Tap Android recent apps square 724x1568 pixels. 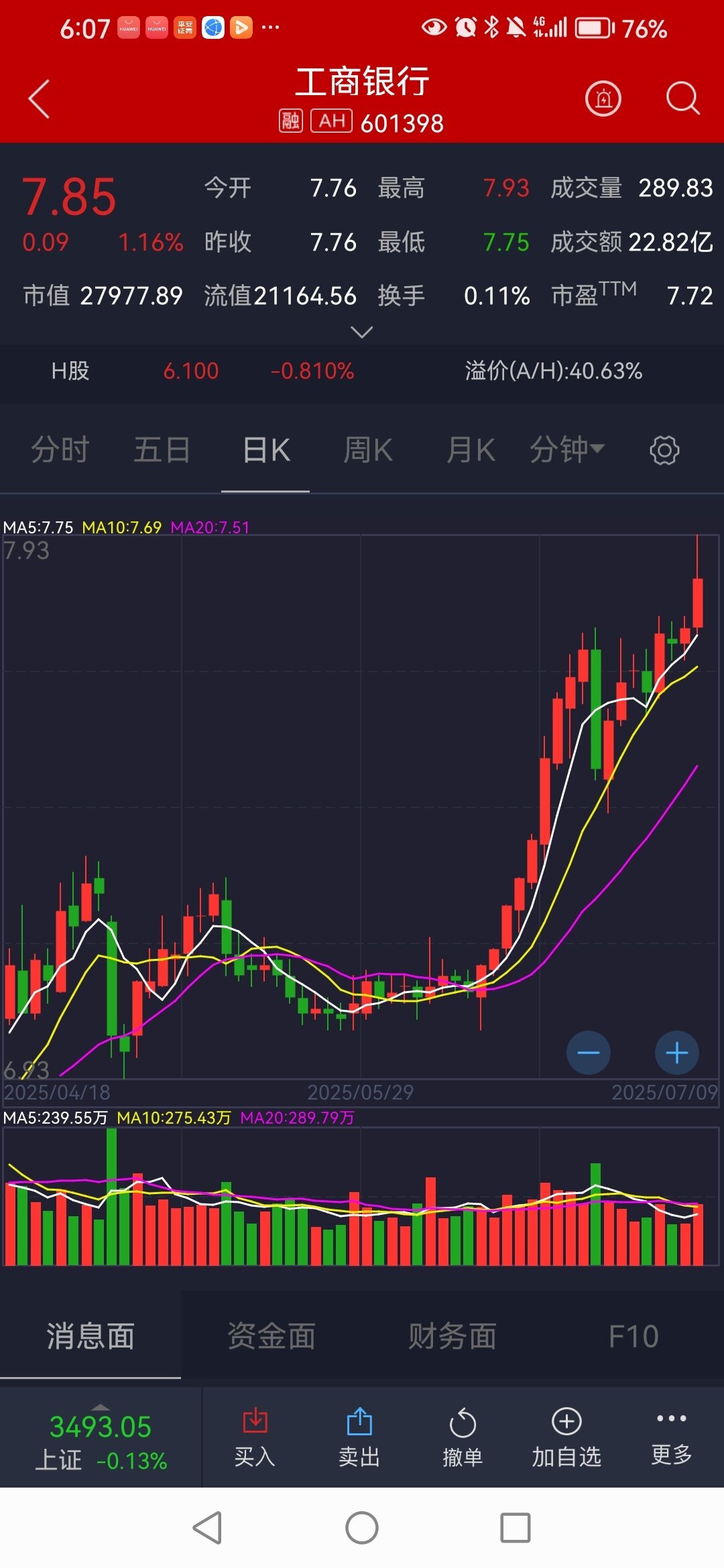click(516, 1528)
